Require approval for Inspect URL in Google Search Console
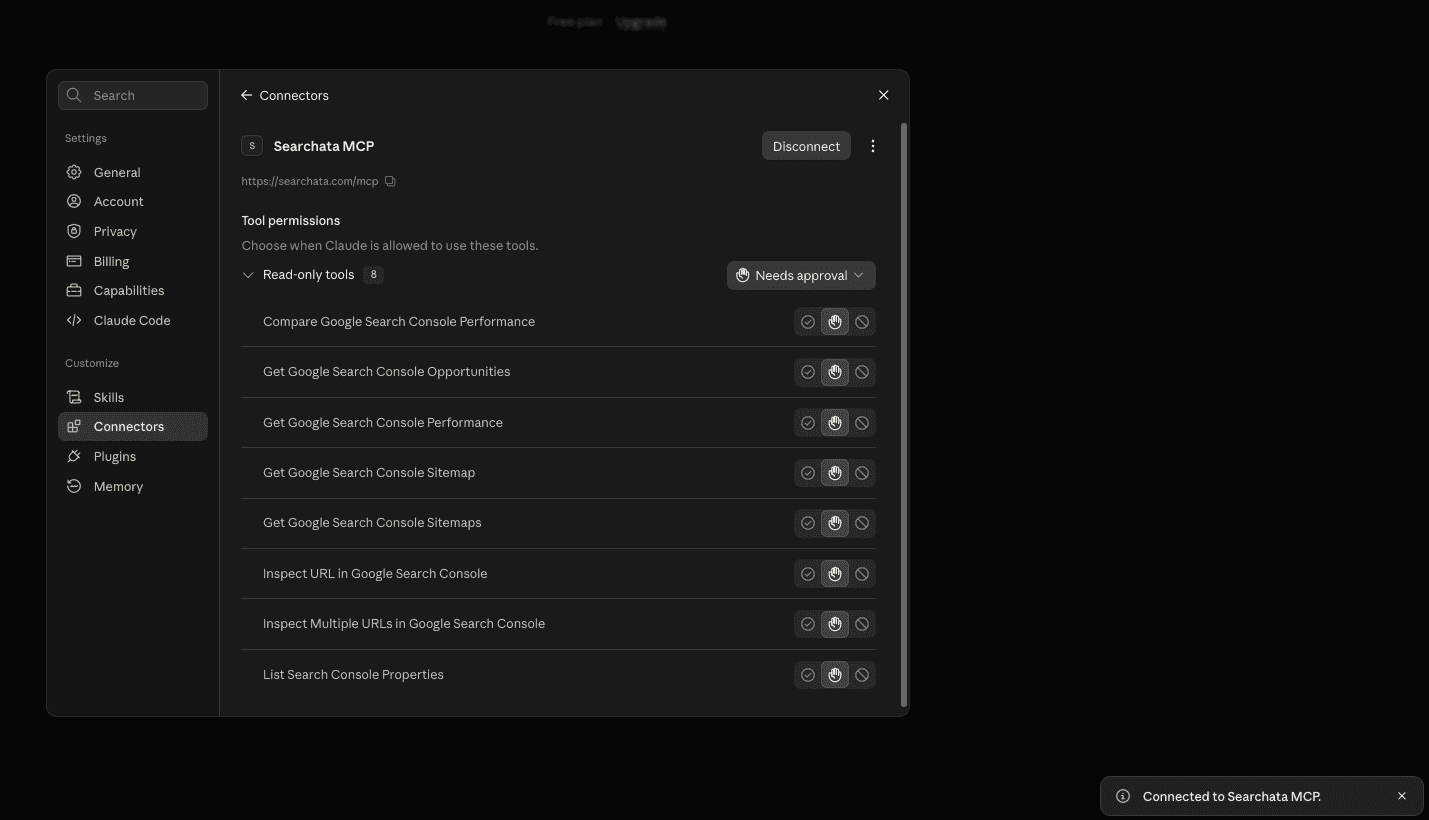This screenshot has height=820, width=1429. (835, 574)
